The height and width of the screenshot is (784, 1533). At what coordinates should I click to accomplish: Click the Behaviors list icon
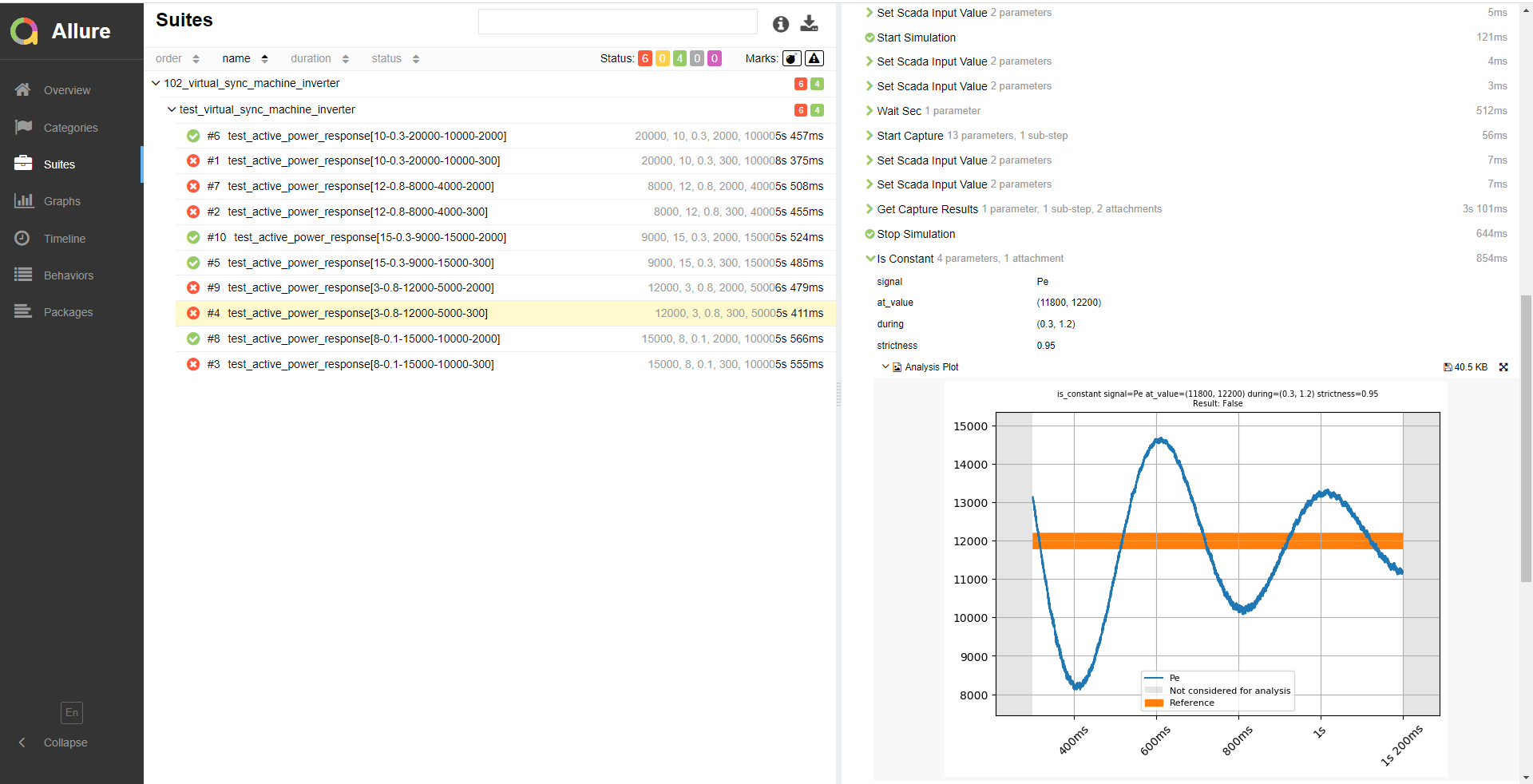[23, 275]
